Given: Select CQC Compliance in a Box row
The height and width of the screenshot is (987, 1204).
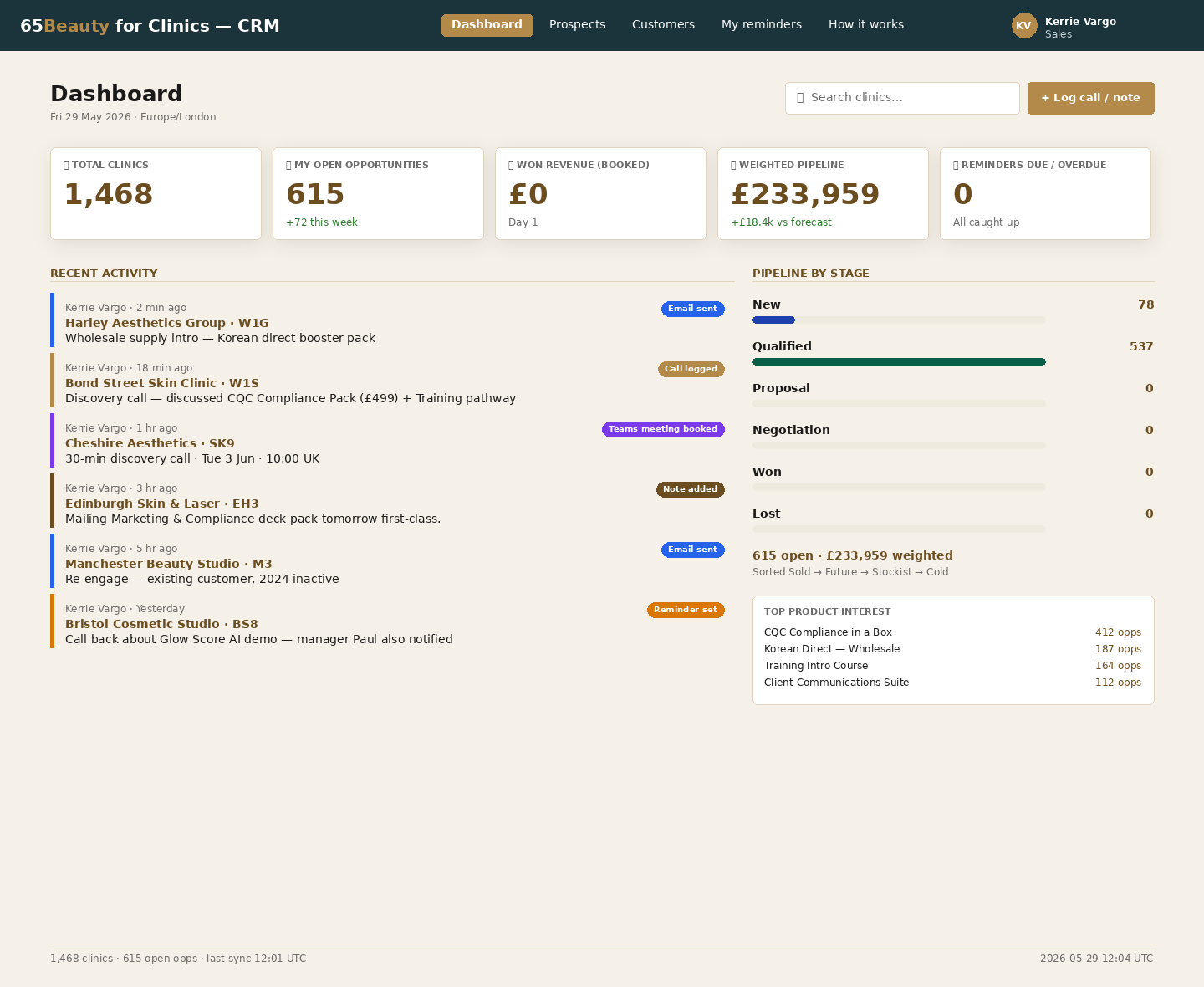Looking at the screenshot, I should 952,632.
